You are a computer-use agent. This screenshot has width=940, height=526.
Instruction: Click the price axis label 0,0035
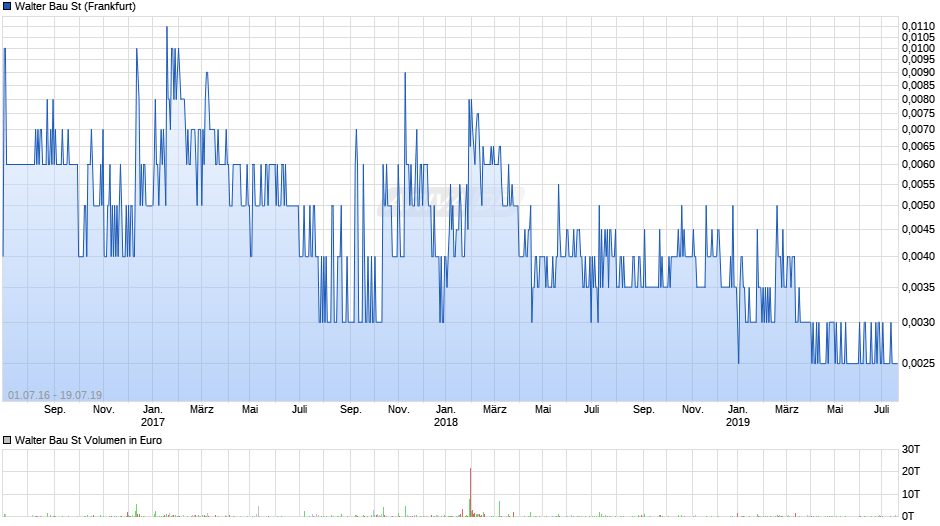point(918,288)
